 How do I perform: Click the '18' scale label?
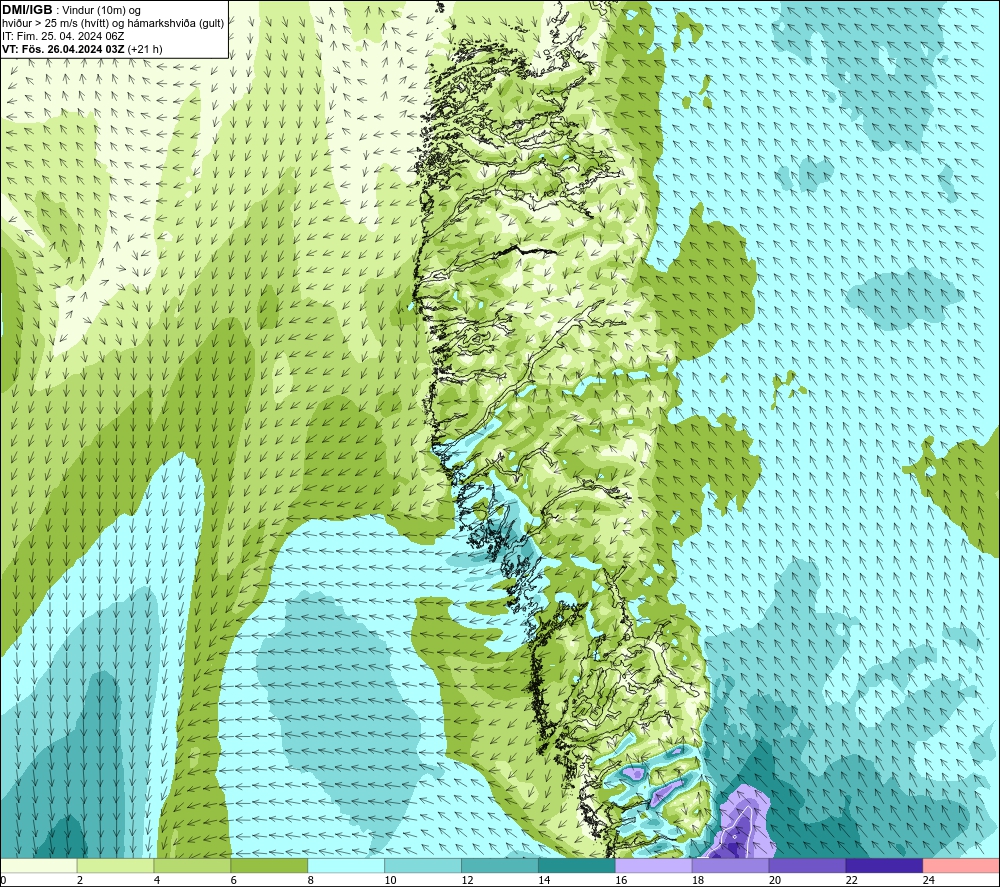point(698,880)
